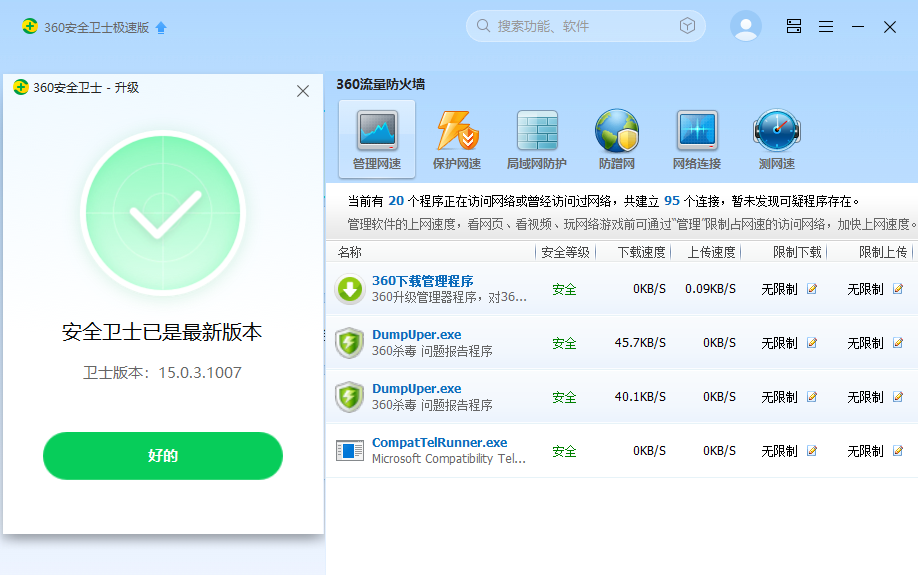Open the 360下载管理程序 link

(423, 281)
